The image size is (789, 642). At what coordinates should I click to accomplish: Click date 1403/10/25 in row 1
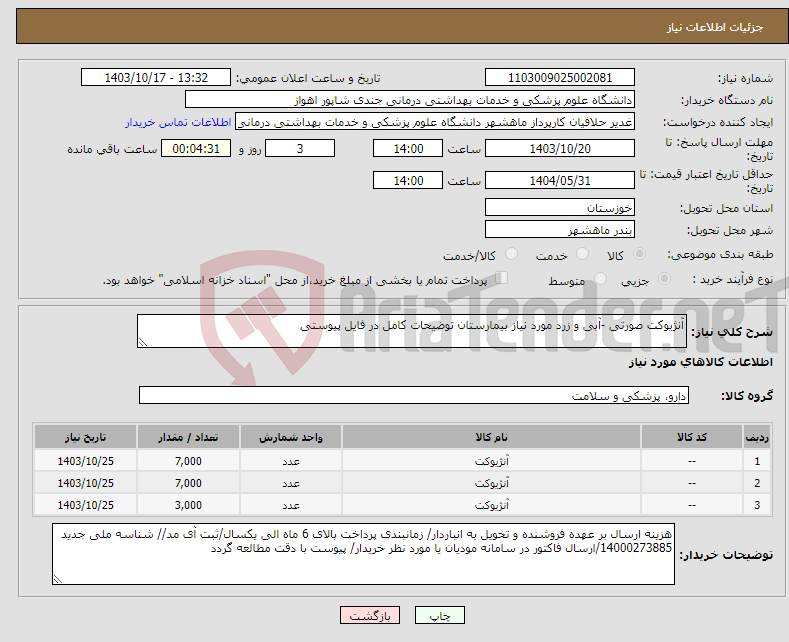(86, 461)
